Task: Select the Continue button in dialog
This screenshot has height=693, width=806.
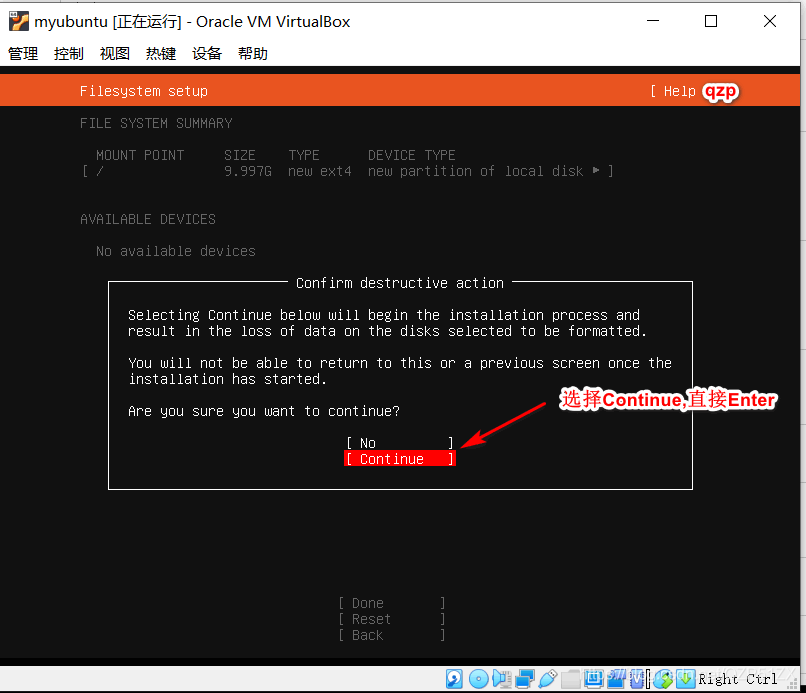Action: (399, 459)
